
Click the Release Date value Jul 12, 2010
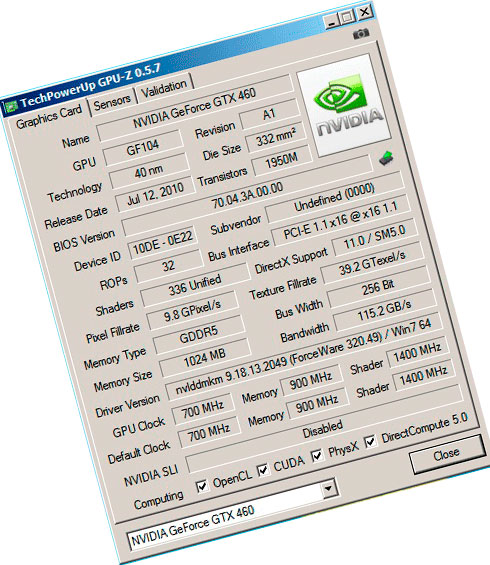point(155,195)
